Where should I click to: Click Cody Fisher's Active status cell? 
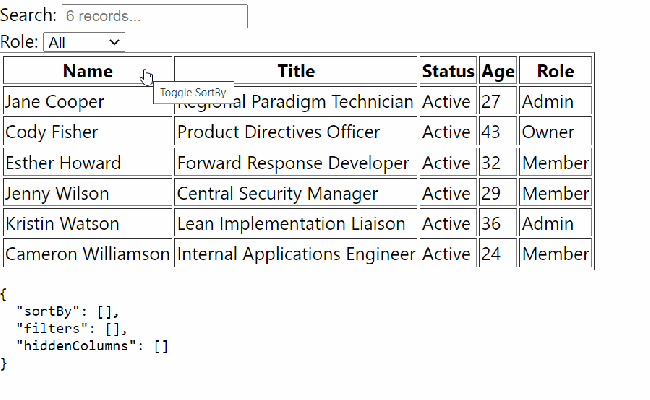coord(448,132)
